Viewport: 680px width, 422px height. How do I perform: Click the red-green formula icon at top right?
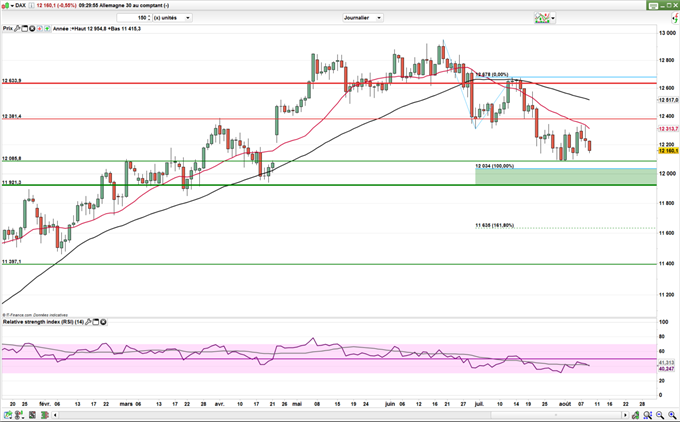[676, 18]
